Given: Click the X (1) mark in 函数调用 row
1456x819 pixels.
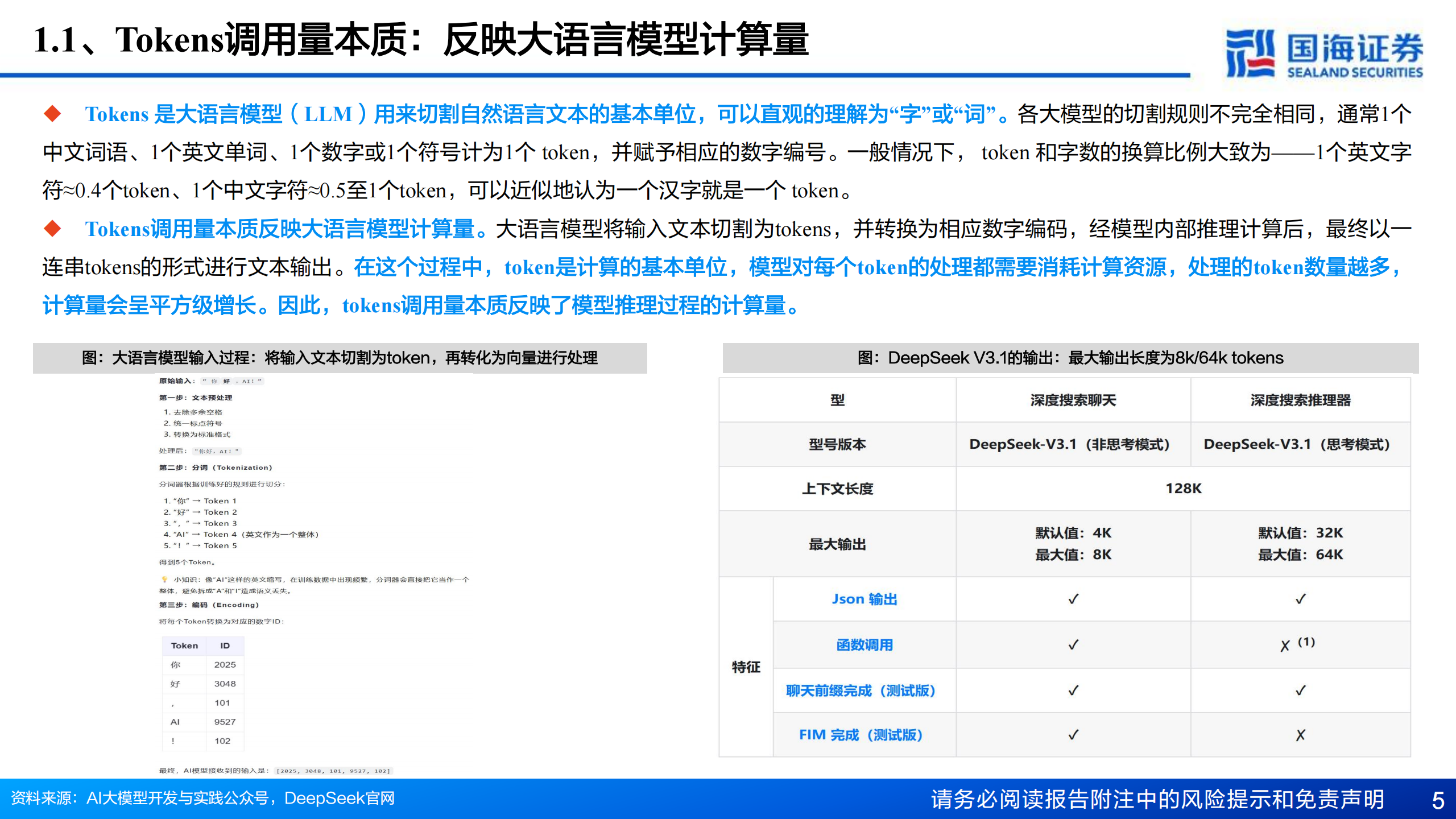Looking at the screenshot, I should click(1297, 644).
